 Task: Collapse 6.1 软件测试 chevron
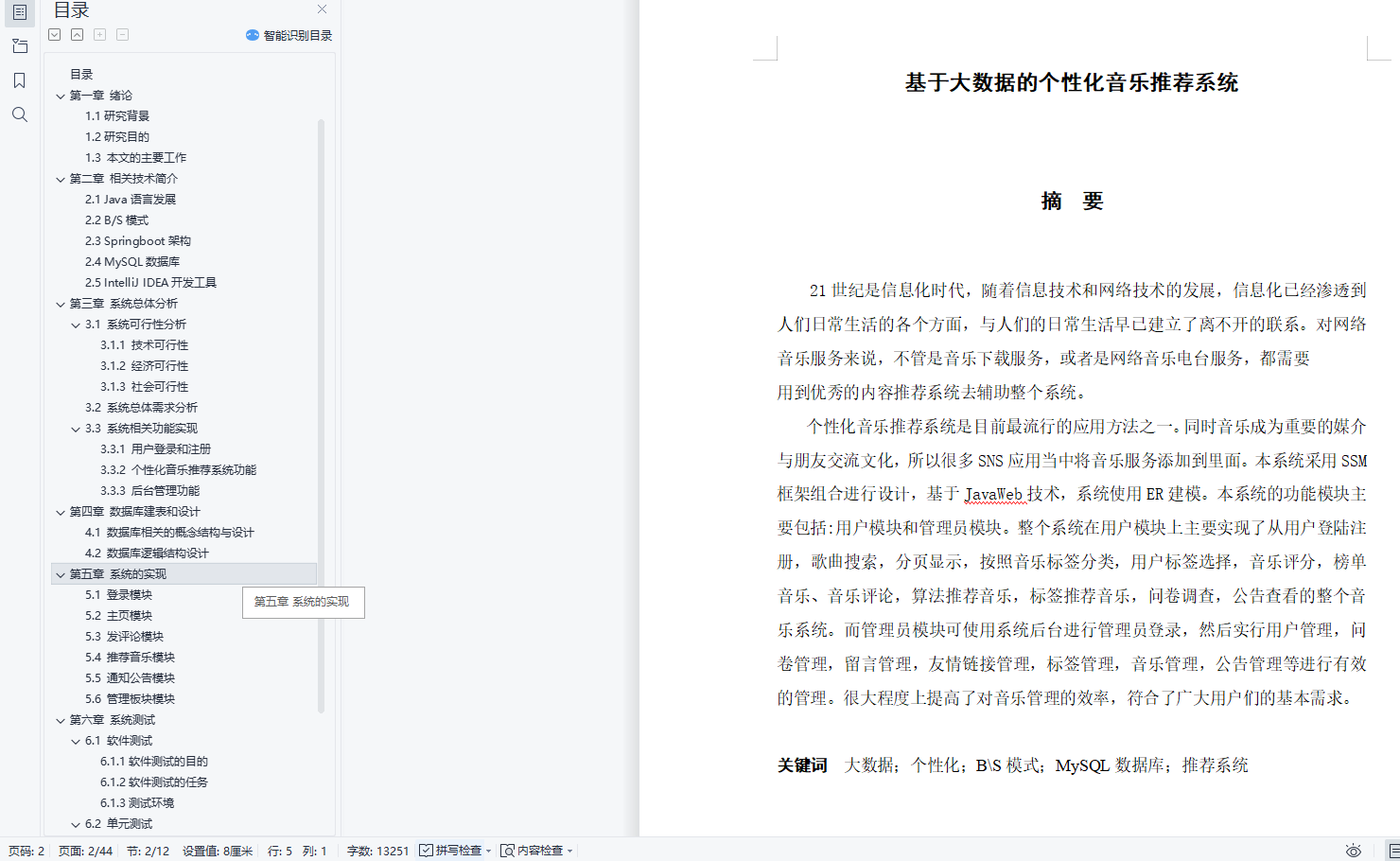[x=76, y=741]
